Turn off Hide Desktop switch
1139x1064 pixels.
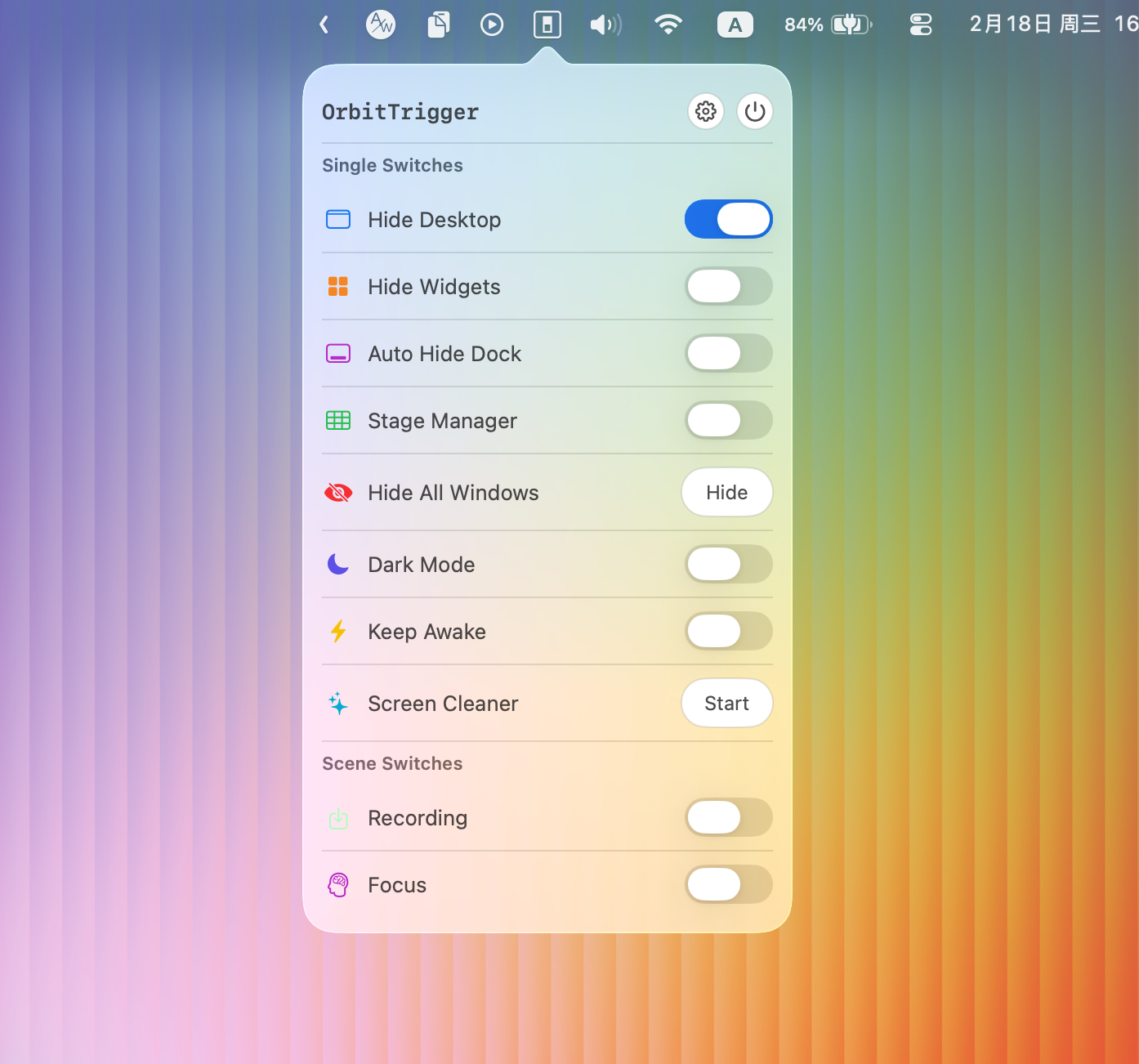pos(728,219)
